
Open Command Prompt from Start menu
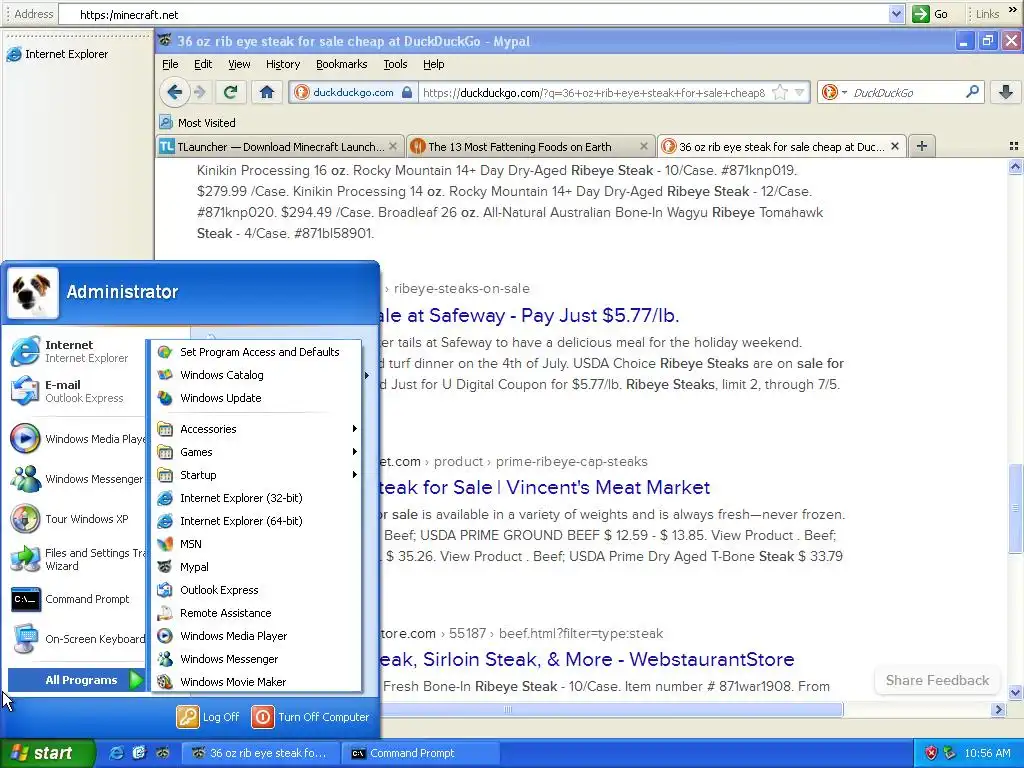pos(77,600)
